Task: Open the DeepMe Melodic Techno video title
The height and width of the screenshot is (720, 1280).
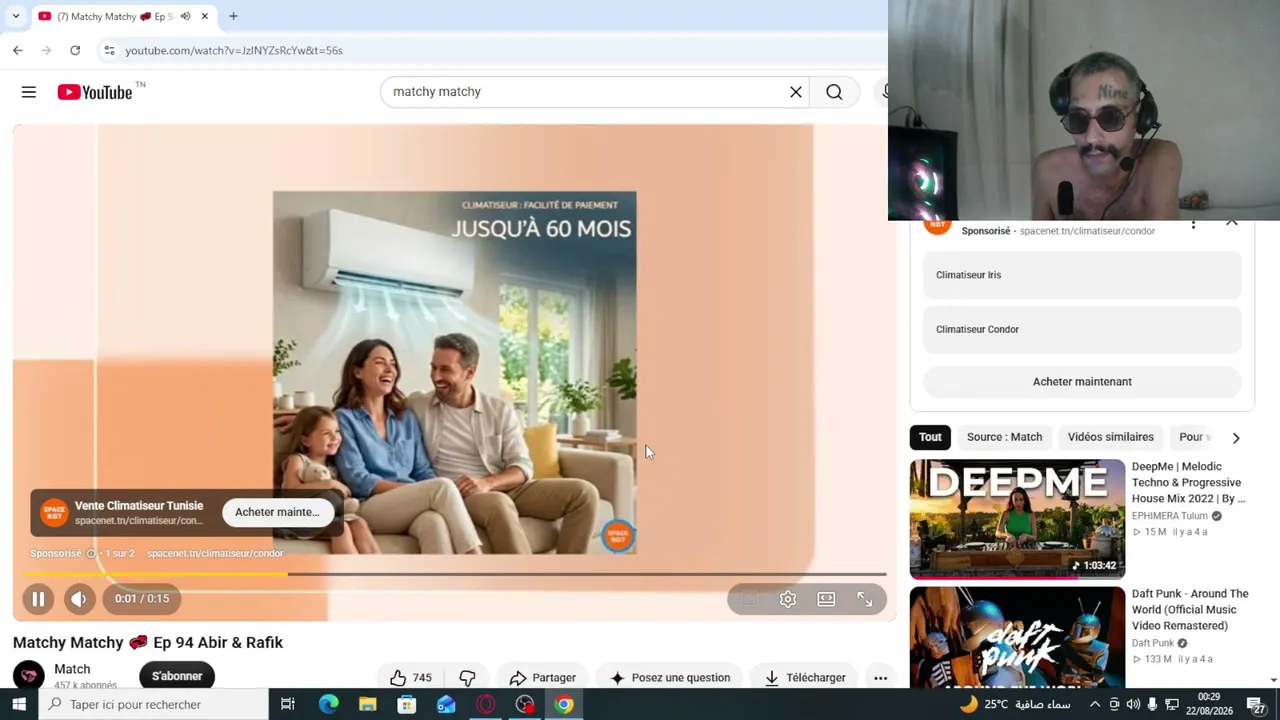Action: (x=1188, y=482)
